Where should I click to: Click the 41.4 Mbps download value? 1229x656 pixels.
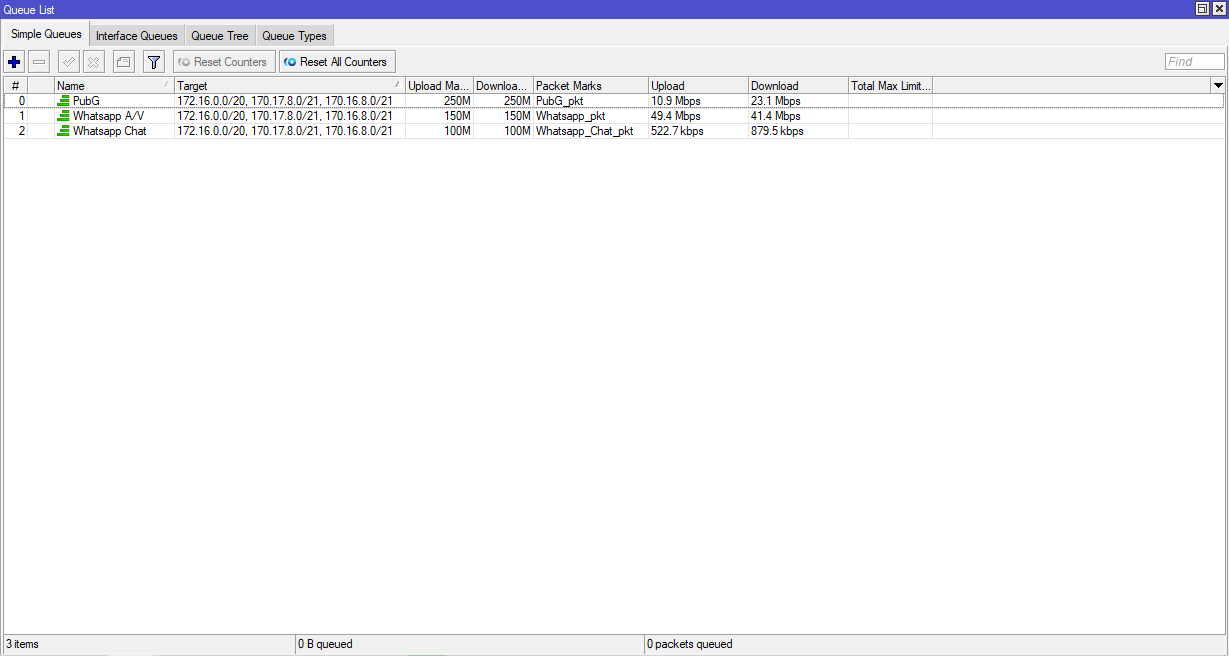tap(776, 116)
